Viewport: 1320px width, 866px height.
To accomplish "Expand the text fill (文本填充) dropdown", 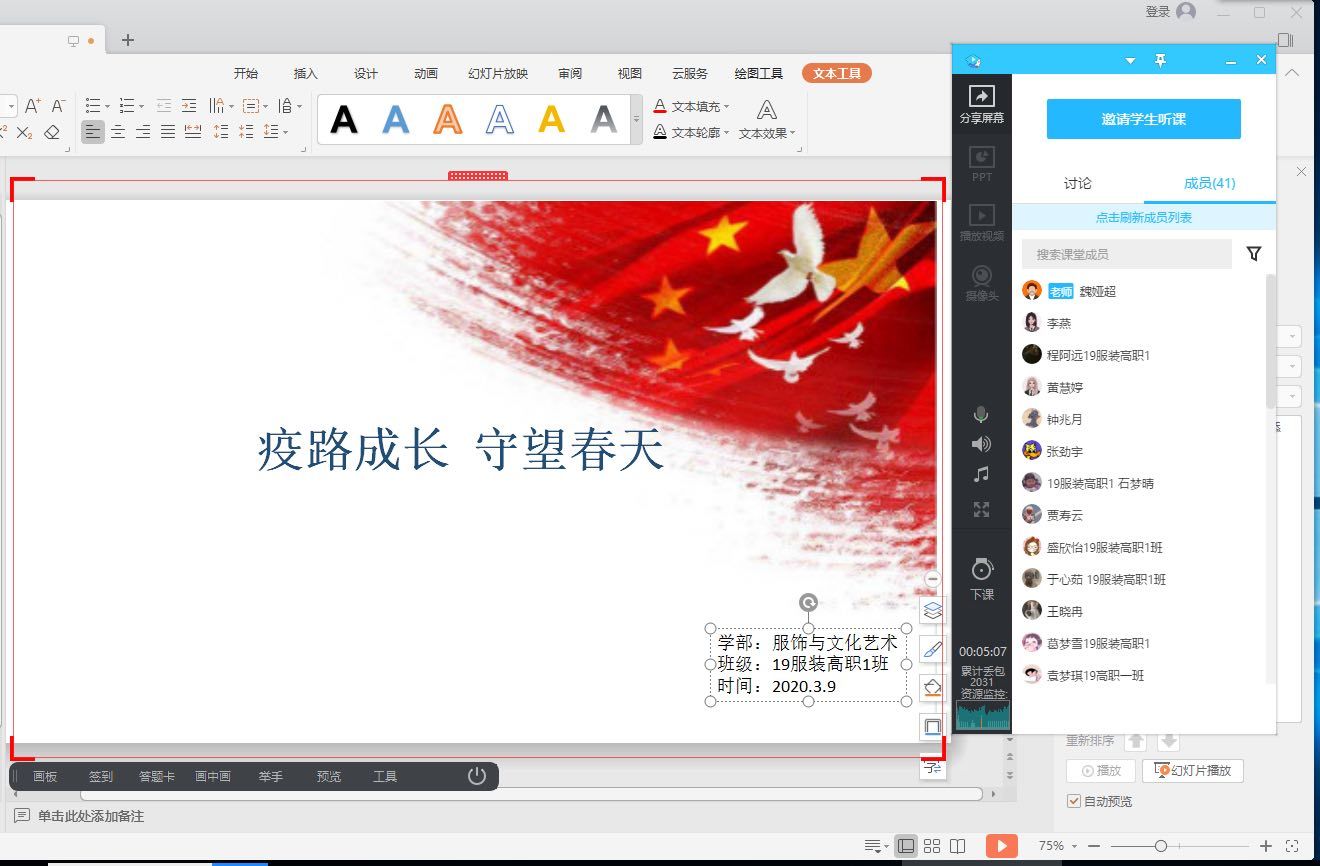I will 727,106.
